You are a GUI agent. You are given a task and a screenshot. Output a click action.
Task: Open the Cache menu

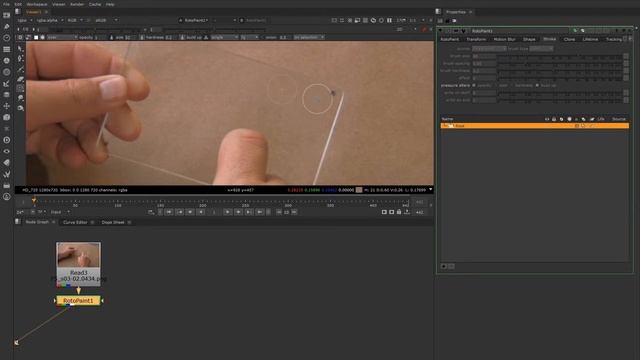tap(95, 4)
